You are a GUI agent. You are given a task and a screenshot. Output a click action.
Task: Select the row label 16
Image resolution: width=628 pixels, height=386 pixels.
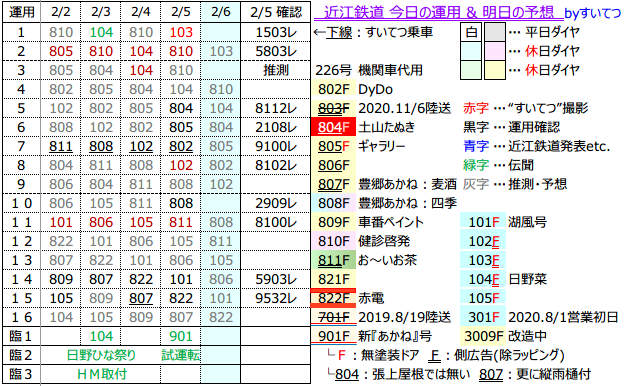(x=21, y=318)
